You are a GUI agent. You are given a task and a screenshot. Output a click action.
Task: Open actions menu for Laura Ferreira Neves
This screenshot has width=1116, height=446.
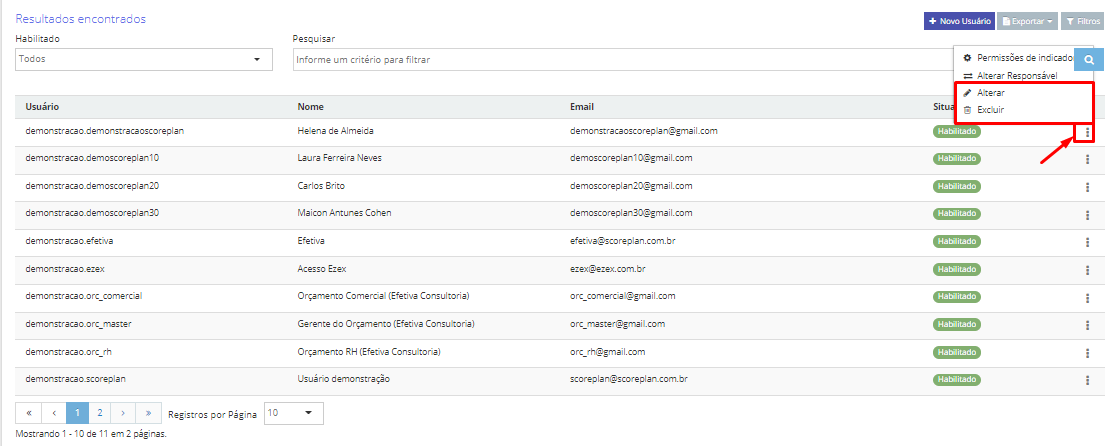[x=1086, y=159]
